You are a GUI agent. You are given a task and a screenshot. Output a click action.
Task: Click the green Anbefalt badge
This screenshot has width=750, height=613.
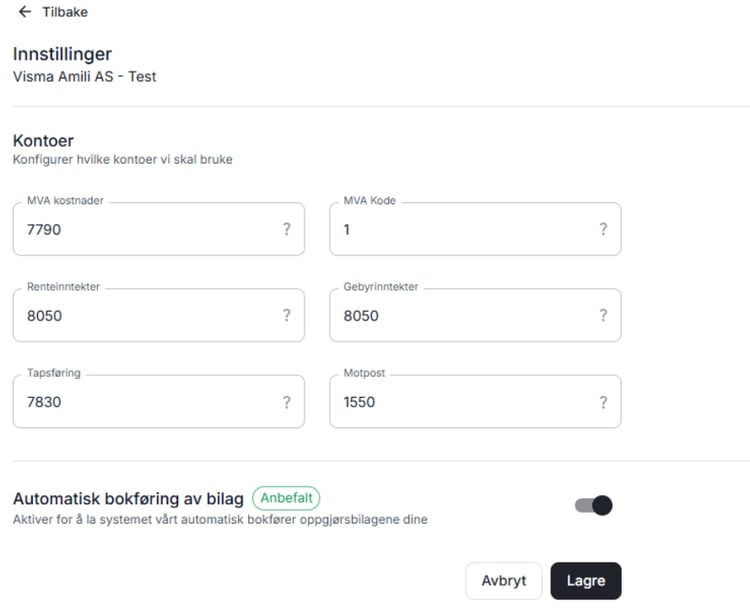click(286, 498)
